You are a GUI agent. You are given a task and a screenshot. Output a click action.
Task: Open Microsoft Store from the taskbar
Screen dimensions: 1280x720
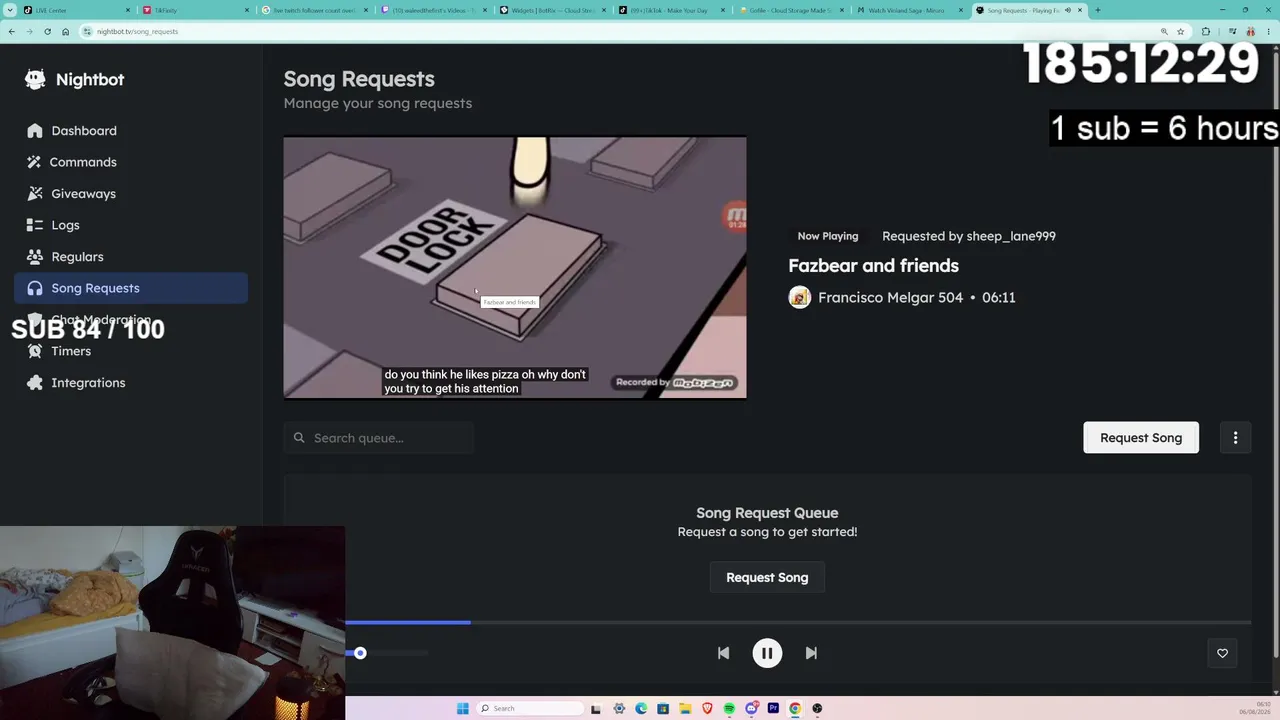663,708
